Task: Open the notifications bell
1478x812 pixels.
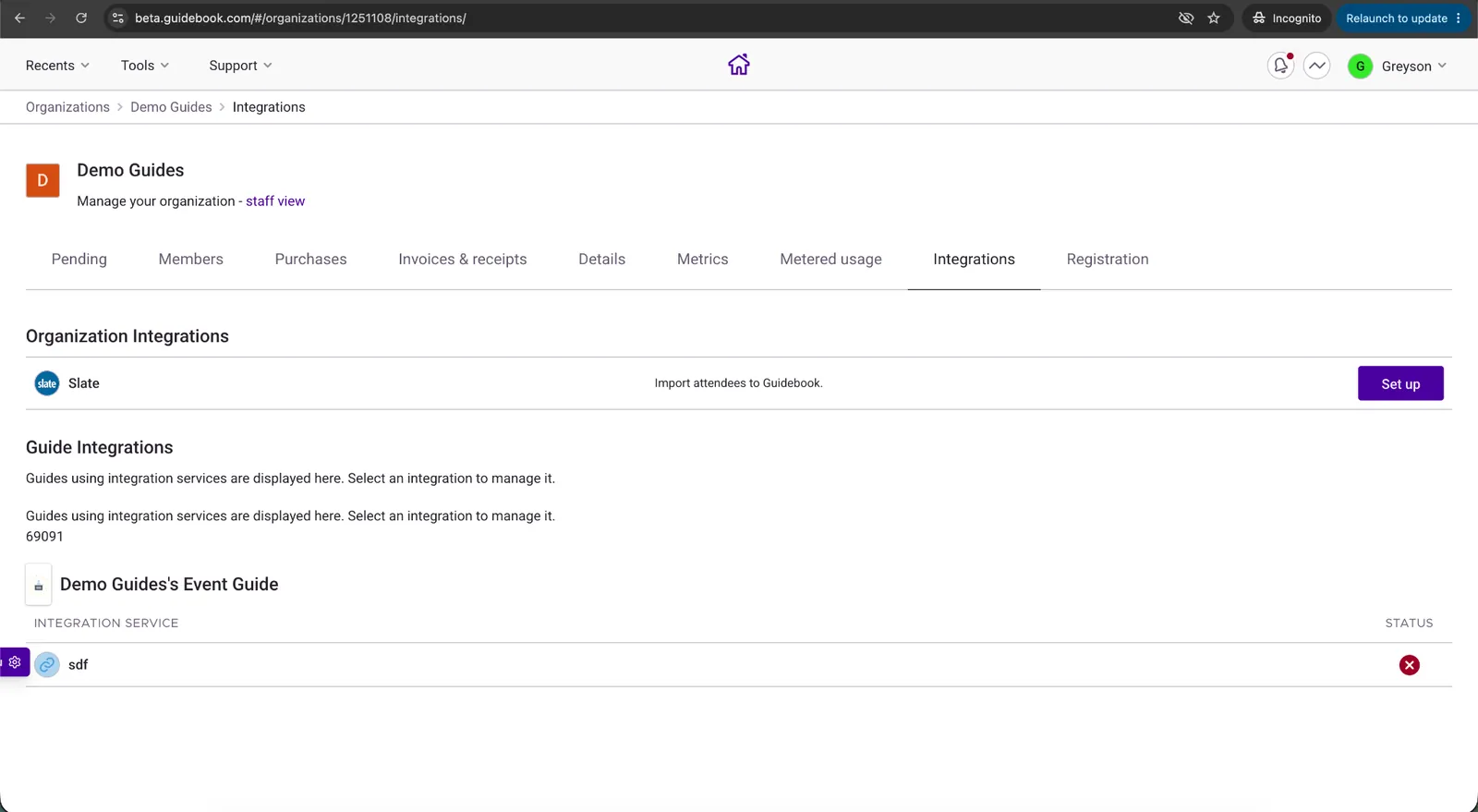Action: point(1280,66)
